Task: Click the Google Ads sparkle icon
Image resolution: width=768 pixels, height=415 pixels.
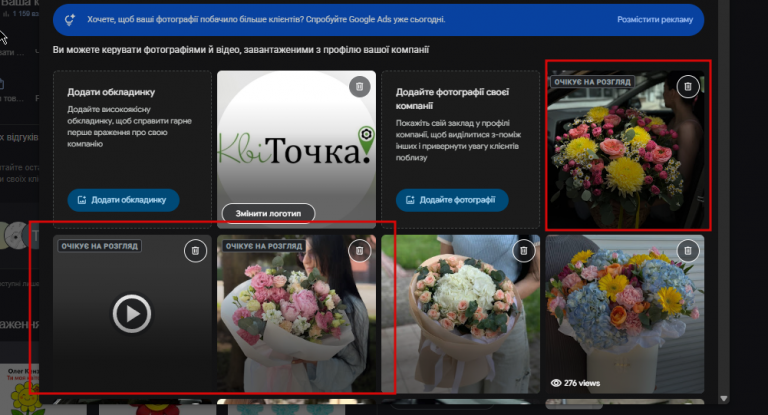Action: point(70,20)
